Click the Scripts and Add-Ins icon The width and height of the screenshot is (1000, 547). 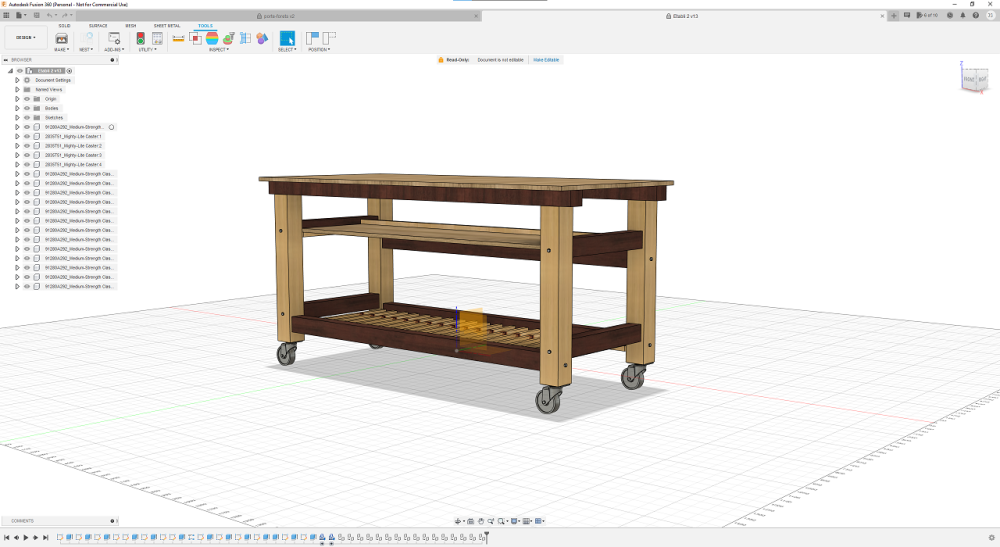pyautogui.click(x=114, y=38)
